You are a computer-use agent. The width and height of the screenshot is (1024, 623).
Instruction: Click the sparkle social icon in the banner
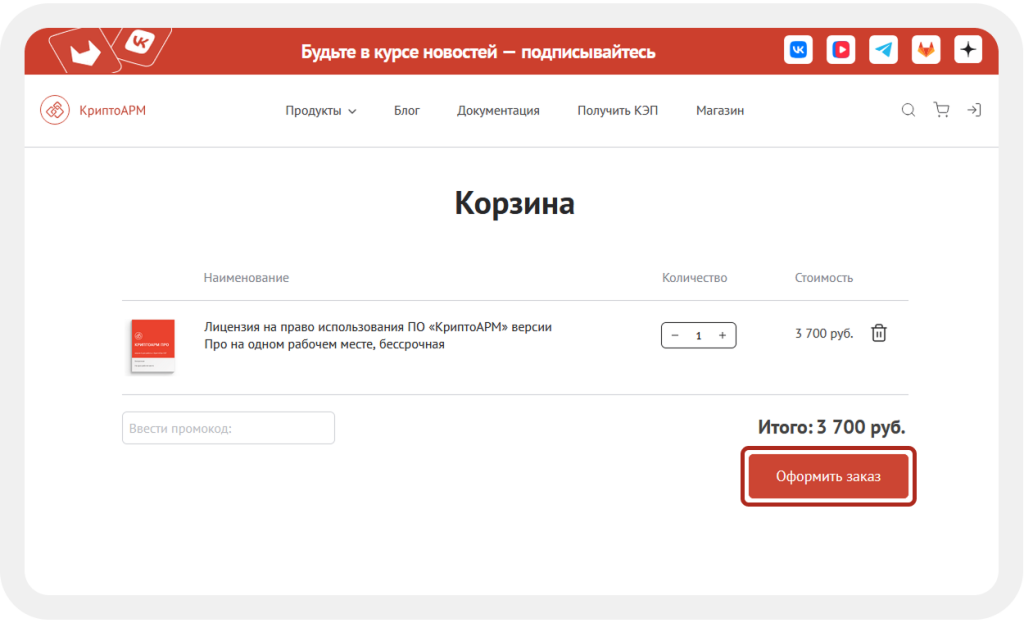(x=967, y=48)
